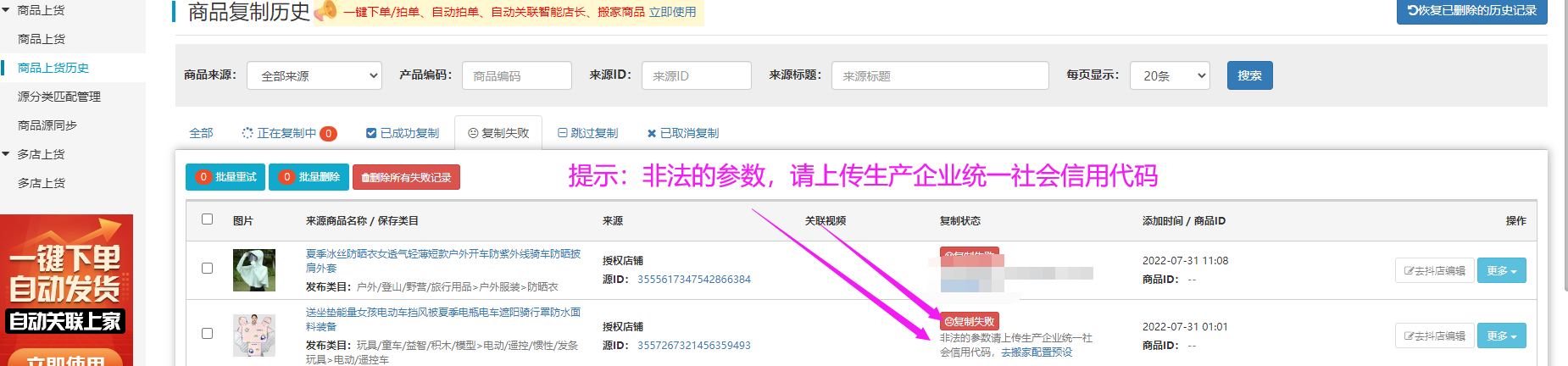
Task: Click the 批量重试 button
Action: pos(225,177)
